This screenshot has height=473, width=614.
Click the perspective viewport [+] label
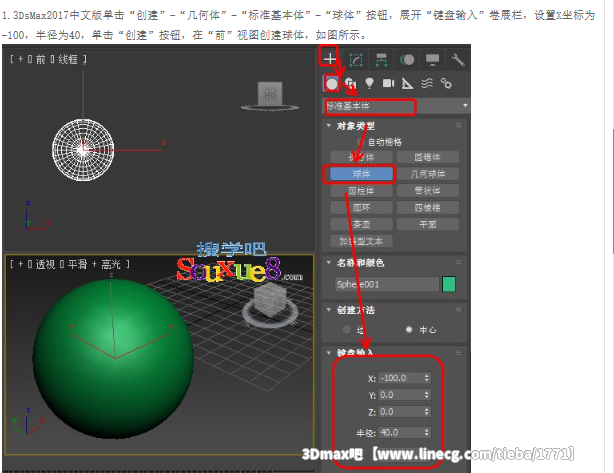pos(20,264)
